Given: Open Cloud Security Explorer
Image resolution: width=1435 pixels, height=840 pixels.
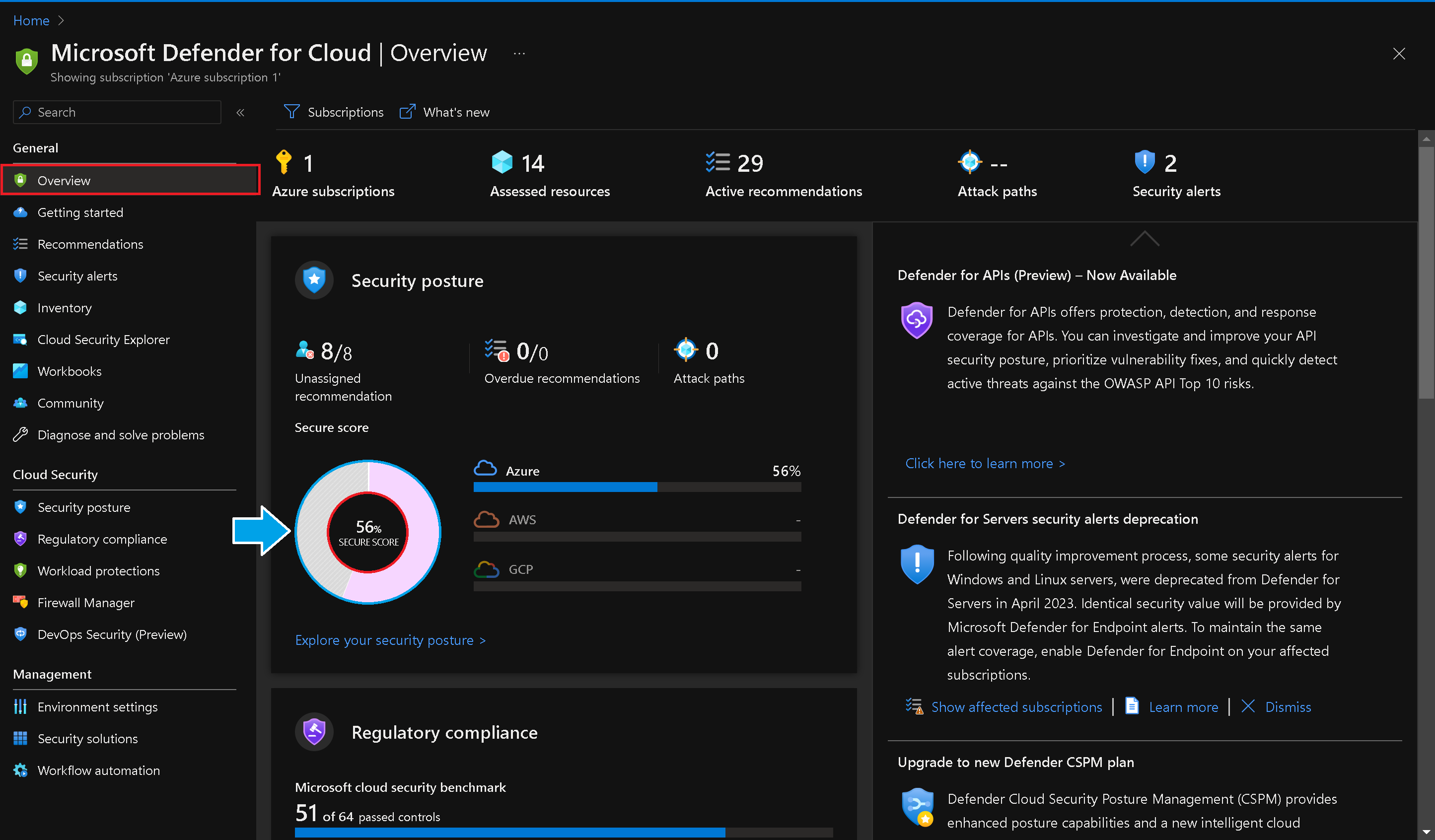Looking at the screenshot, I should [103, 340].
